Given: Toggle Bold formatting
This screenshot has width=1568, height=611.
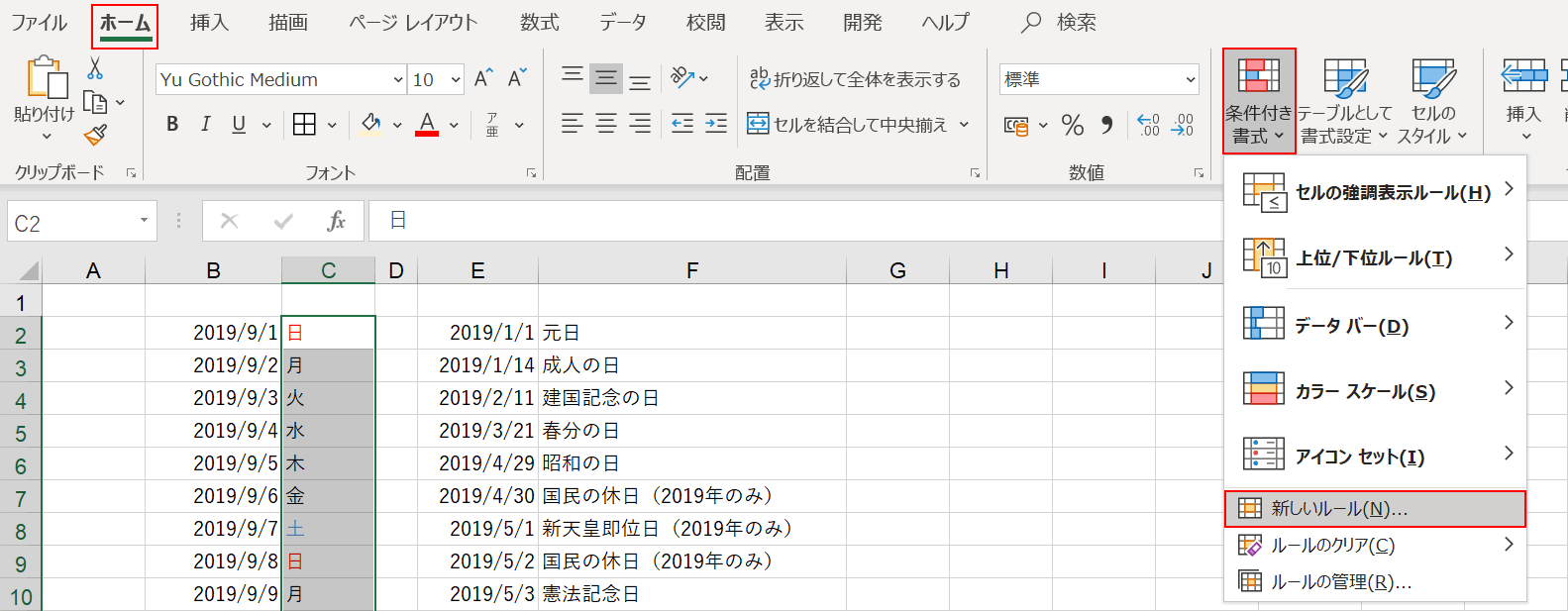Looking at the screenshot, I should [x=172, y=125].
